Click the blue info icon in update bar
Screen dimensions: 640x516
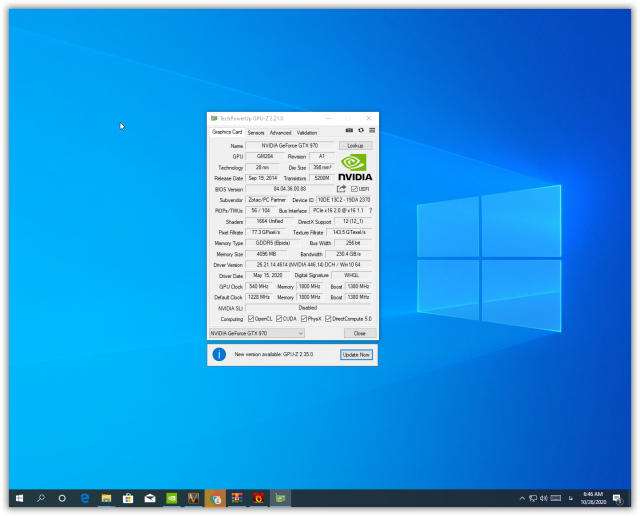coord(219,354)
